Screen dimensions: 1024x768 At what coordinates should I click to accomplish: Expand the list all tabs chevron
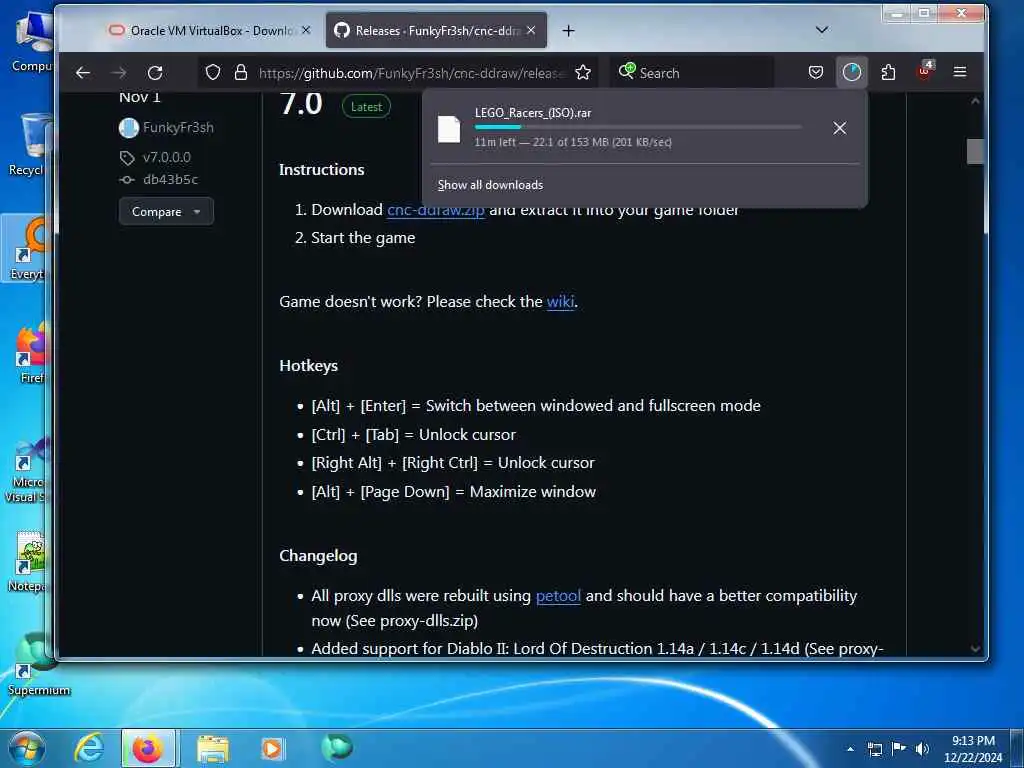coord(822,29)
